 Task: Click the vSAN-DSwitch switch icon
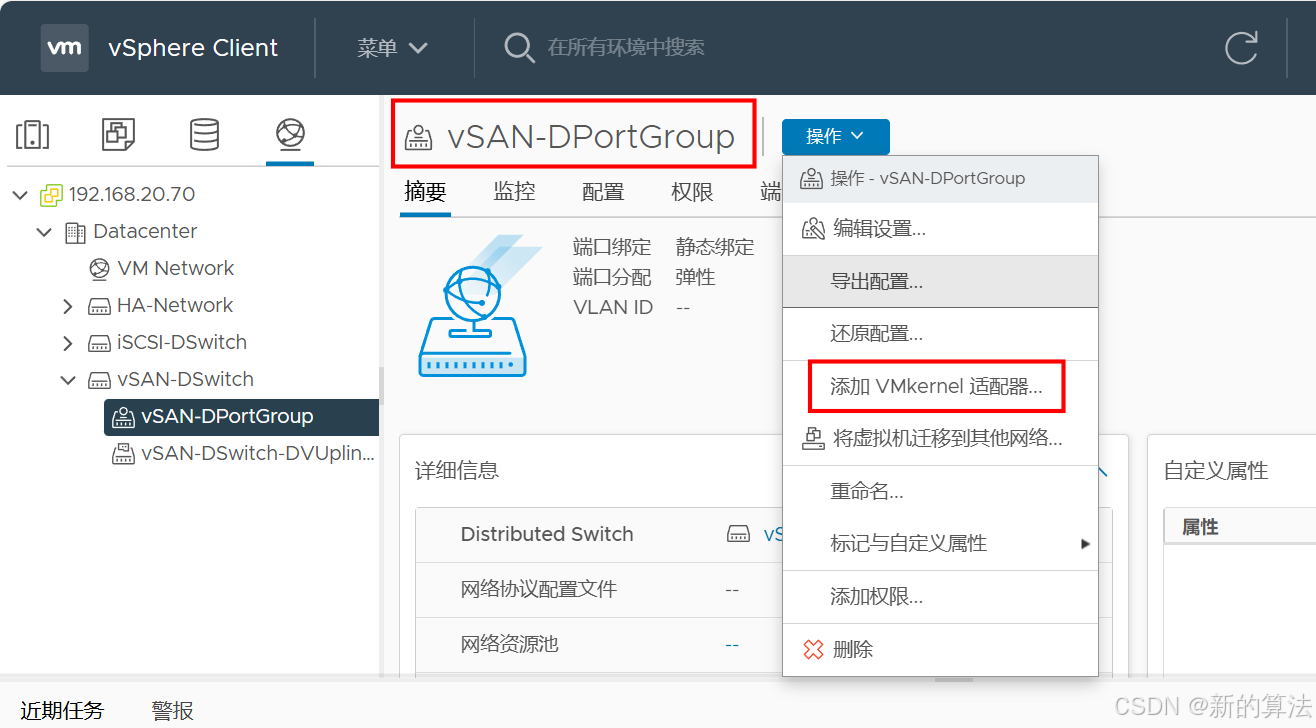pos(99,380)
